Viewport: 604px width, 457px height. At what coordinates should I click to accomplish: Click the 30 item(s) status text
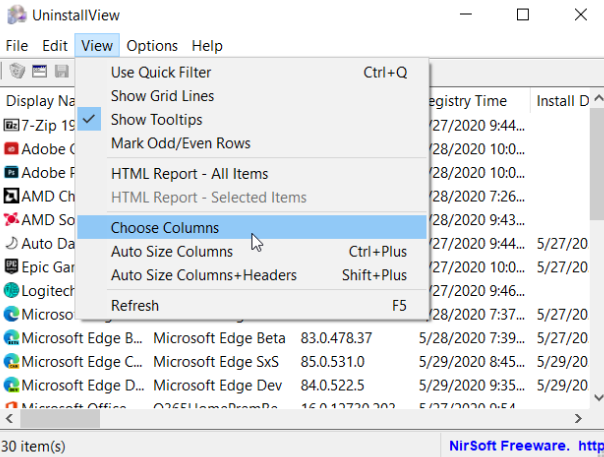(x=34, y=446)
